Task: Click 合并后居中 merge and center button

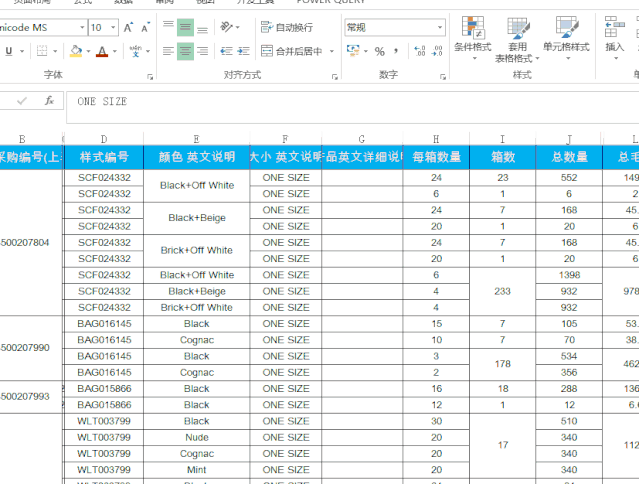Action: 291,51
